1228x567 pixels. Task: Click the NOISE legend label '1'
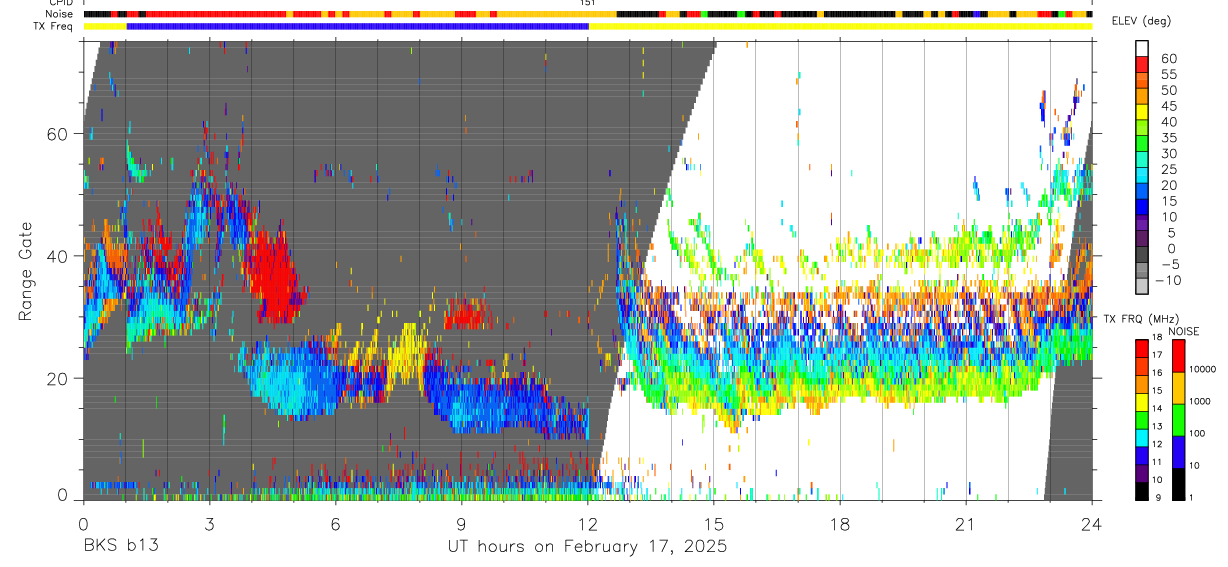coord(1193,497)
